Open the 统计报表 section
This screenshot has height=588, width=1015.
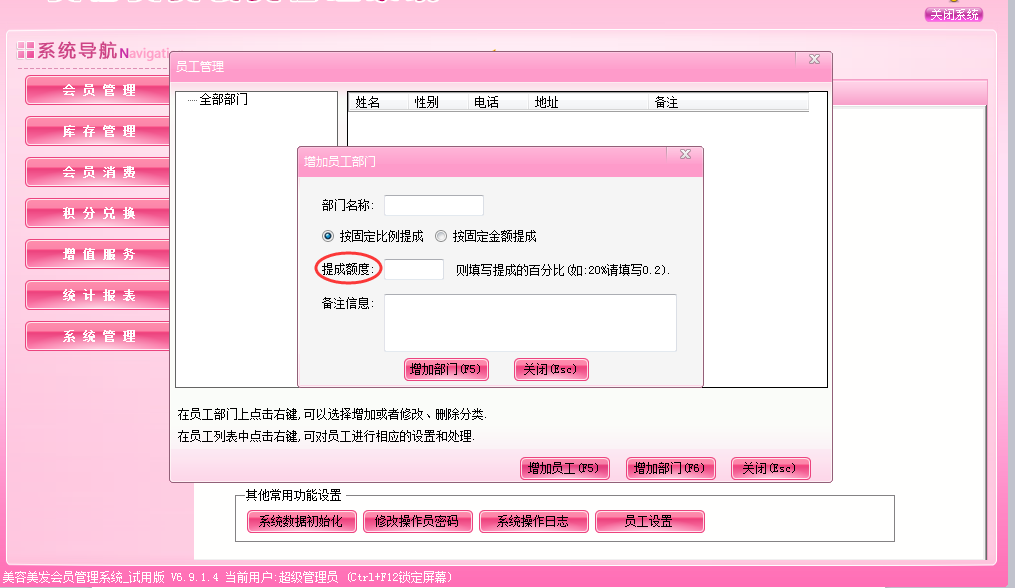[97, 295]
